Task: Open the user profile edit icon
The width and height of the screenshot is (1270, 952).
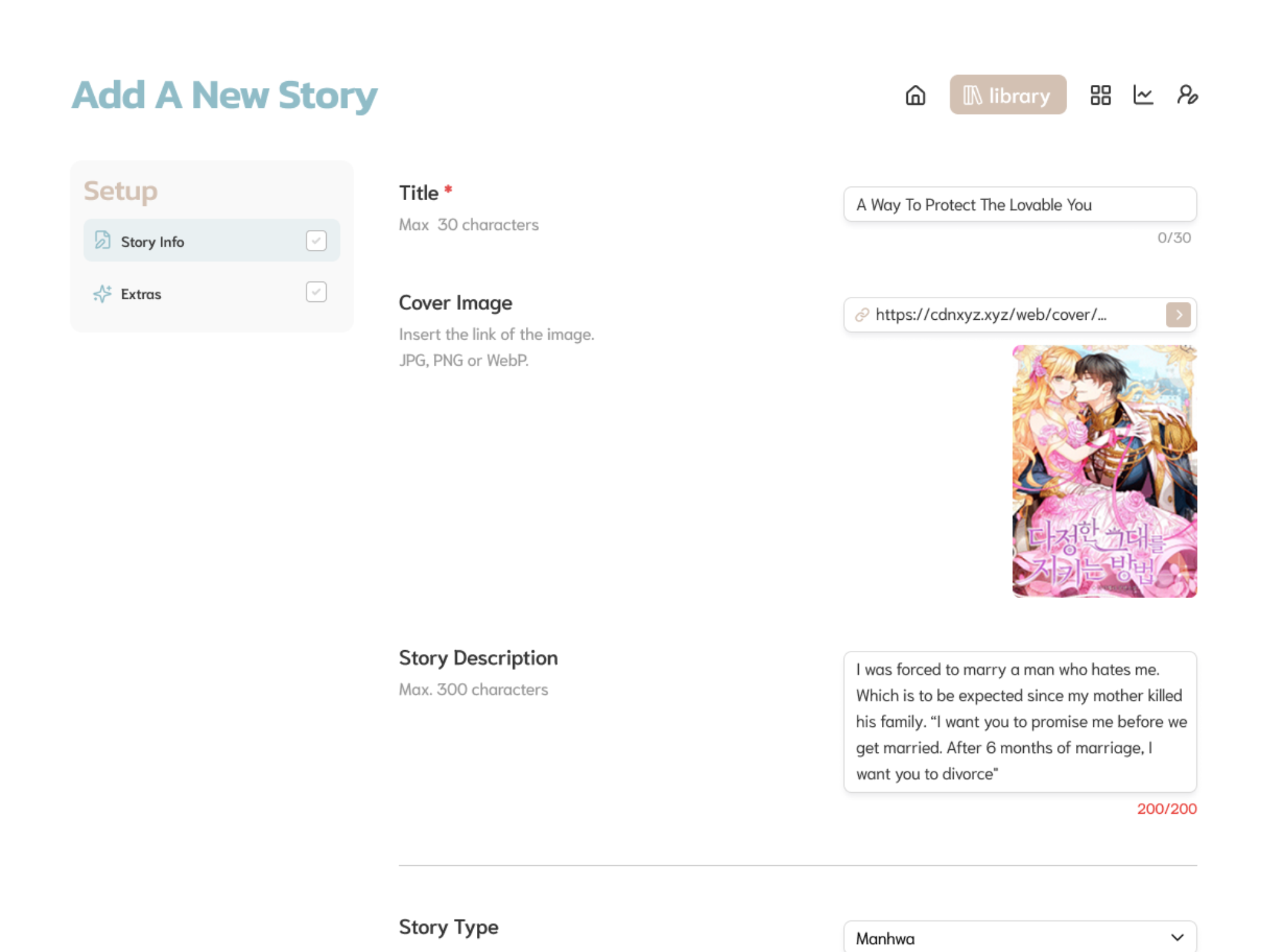Action: pos(1187,95)
